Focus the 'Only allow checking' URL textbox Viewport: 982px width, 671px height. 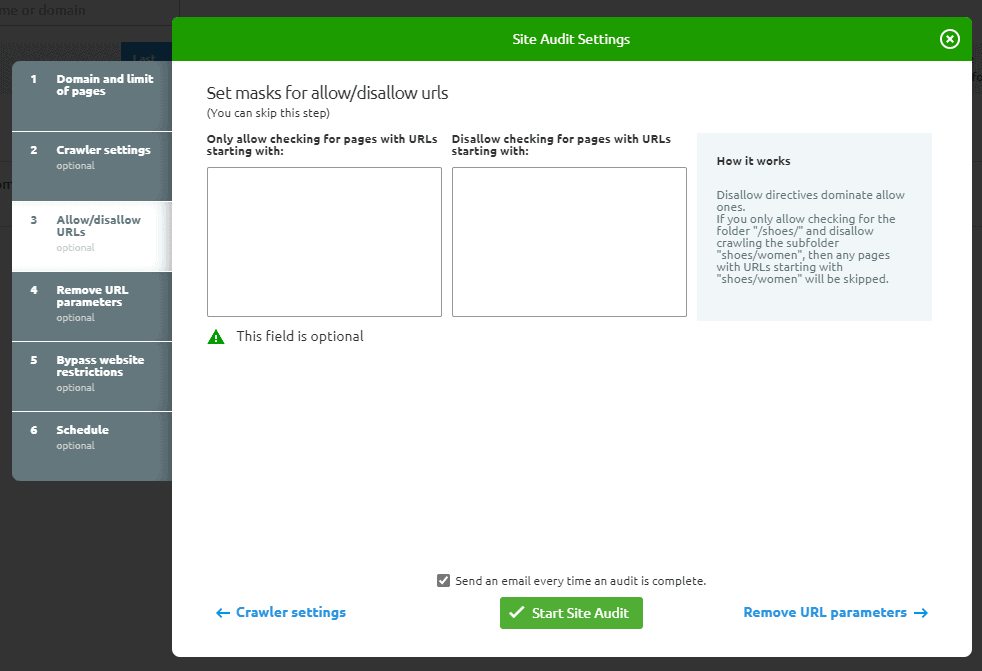324,242
